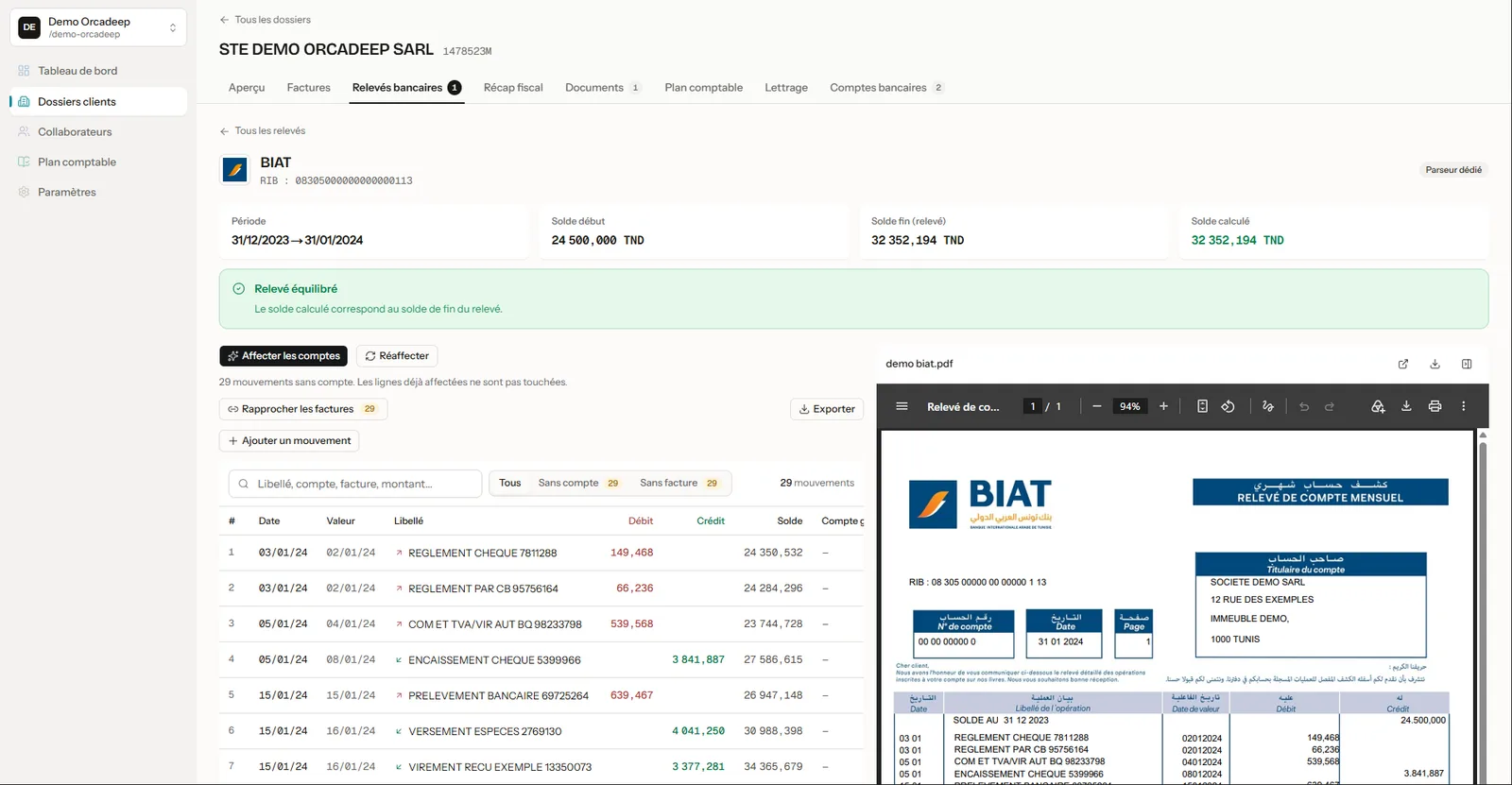
Task: Open PDF viewer more actions menu
Action: pos(1464,406)
